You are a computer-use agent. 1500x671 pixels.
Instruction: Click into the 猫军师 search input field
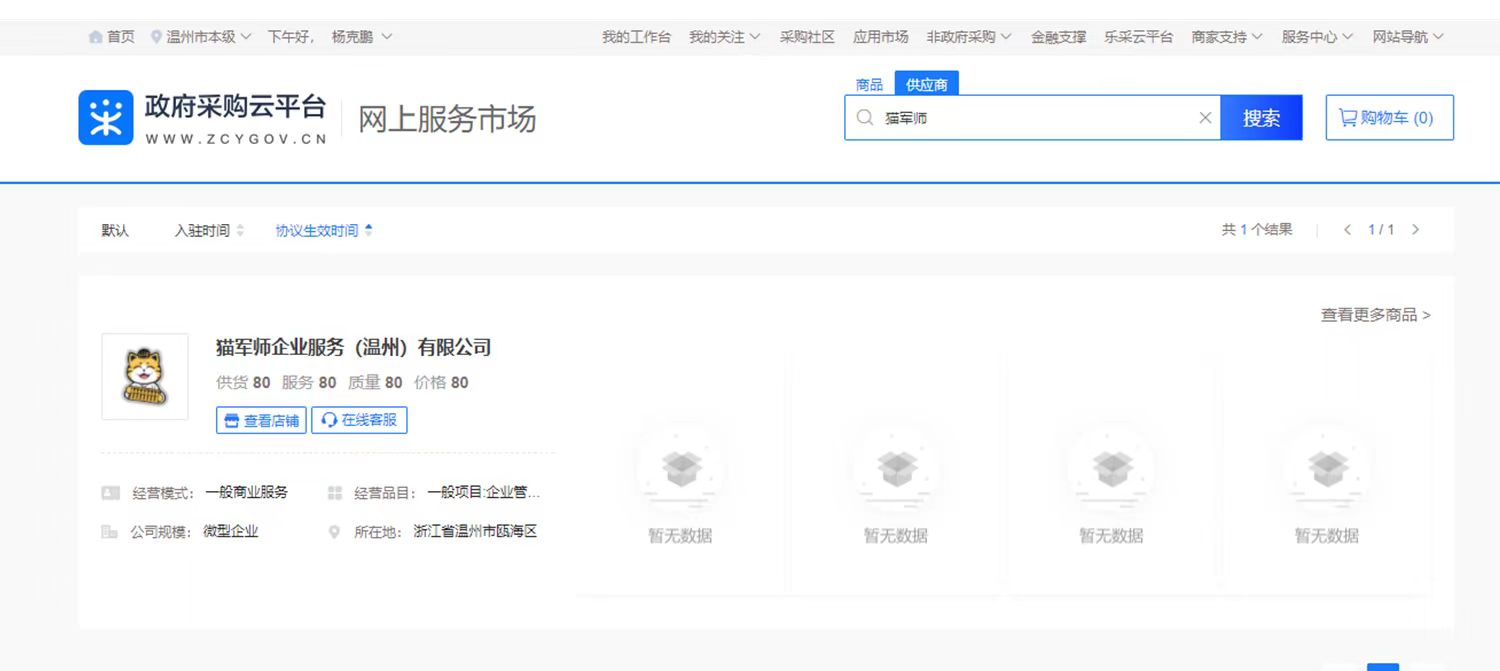1035,118
